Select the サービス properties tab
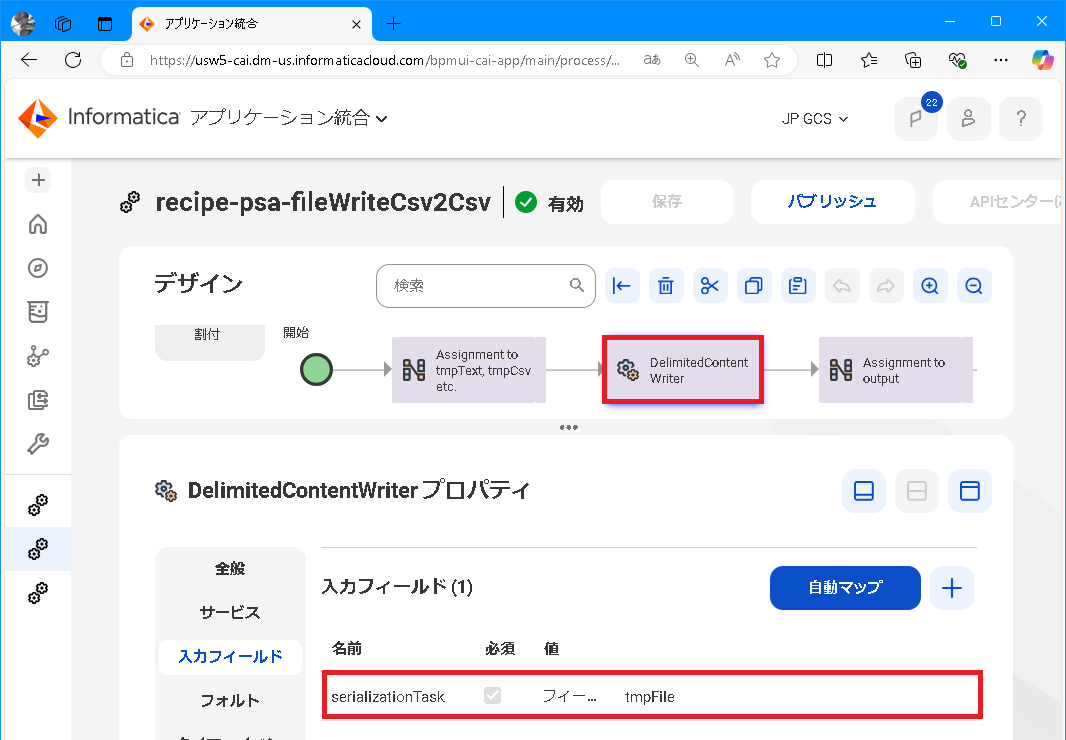Image resolution: width=1066 pixels, height=740 pixels. point(230,612)
